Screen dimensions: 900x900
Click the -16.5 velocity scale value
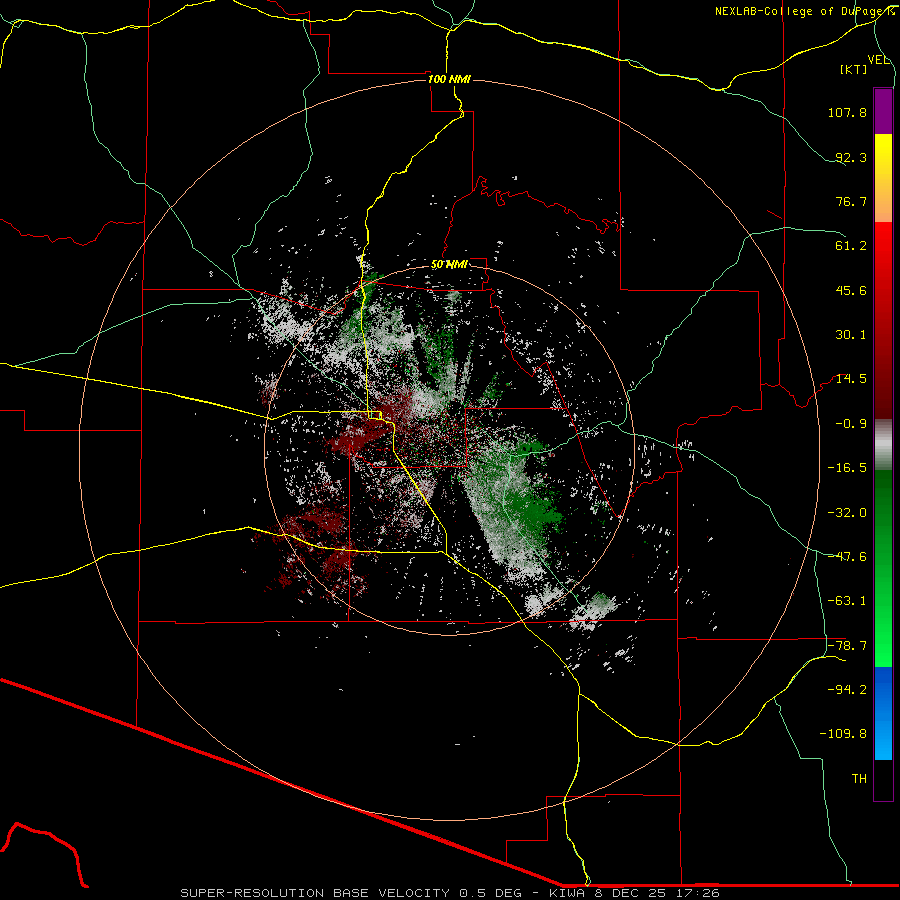tap(847, 468)
